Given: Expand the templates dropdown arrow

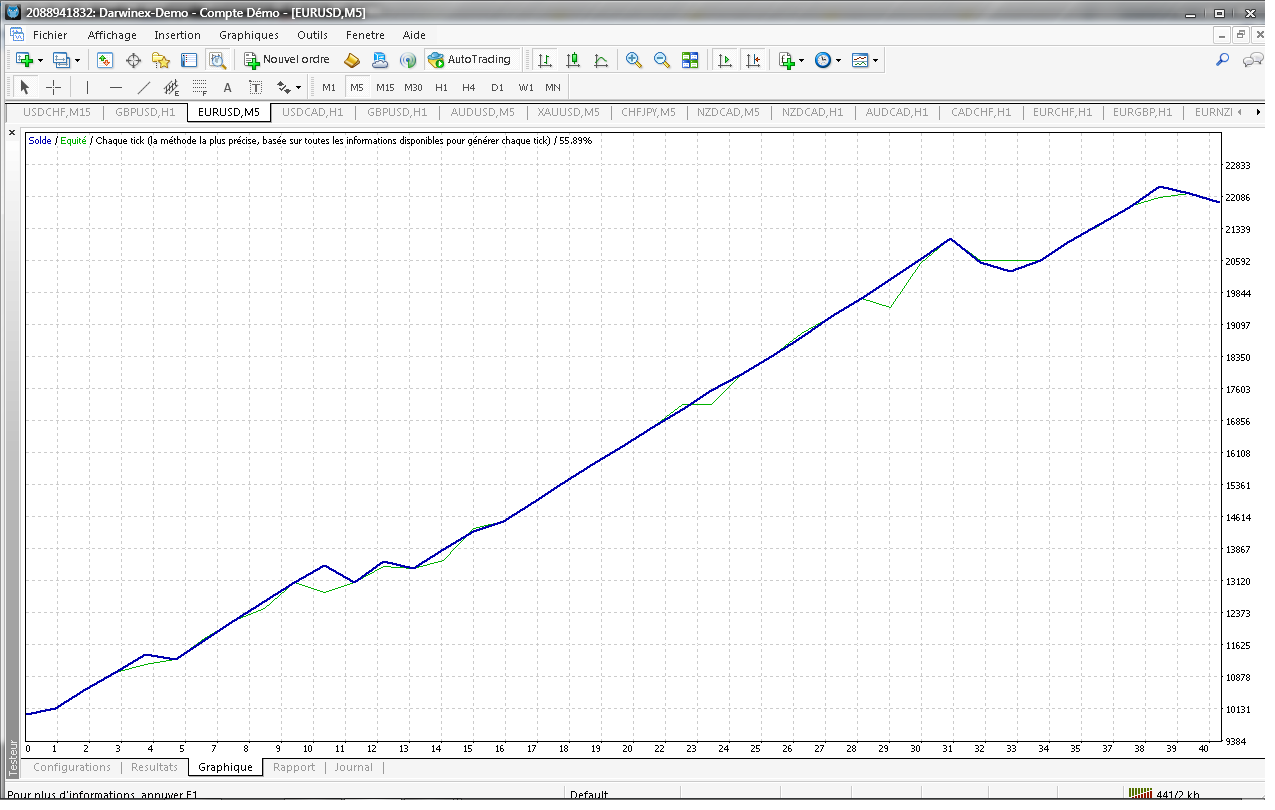Looking at the screenshot, I should (876, 61).
